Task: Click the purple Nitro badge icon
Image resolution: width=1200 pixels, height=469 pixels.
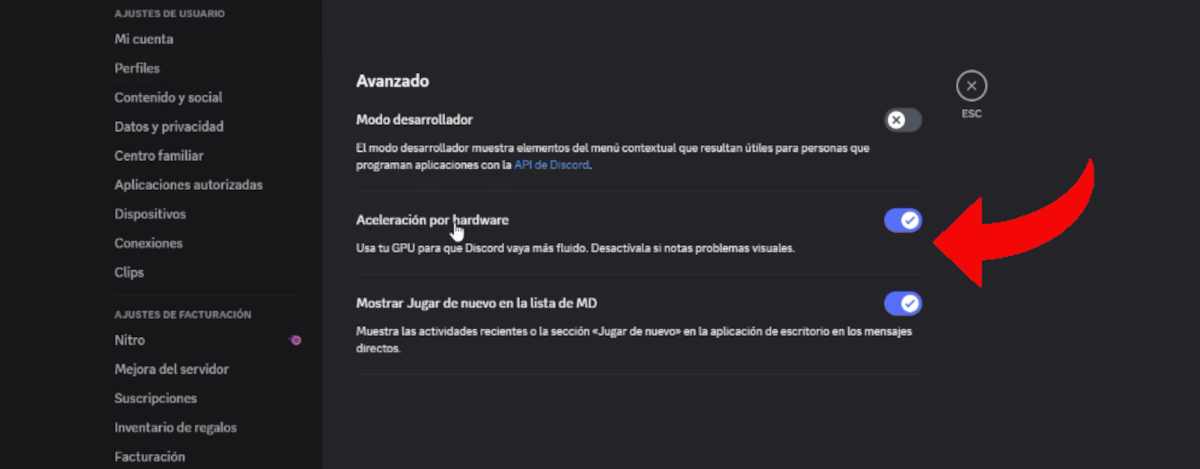Action: [x=295, y=340]
